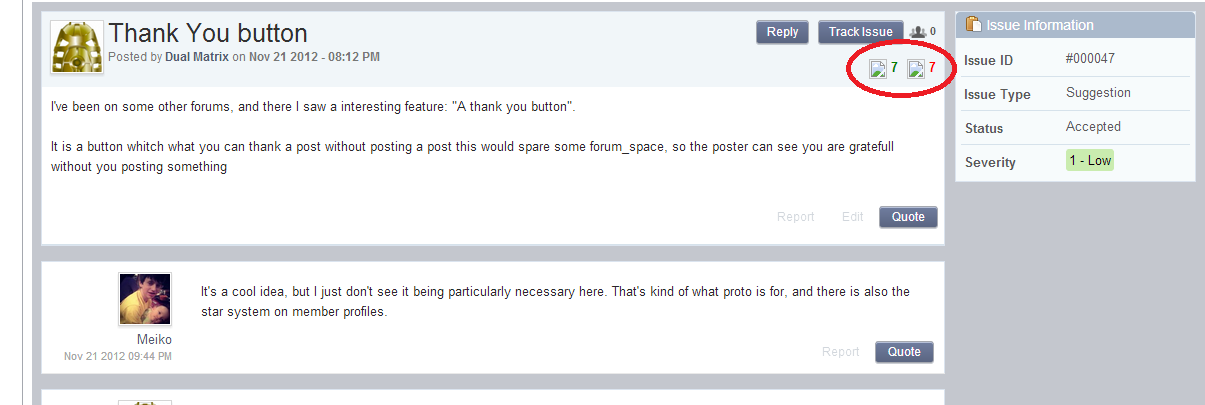
Task: Report Meiko's comment
Action: (840, 352)
